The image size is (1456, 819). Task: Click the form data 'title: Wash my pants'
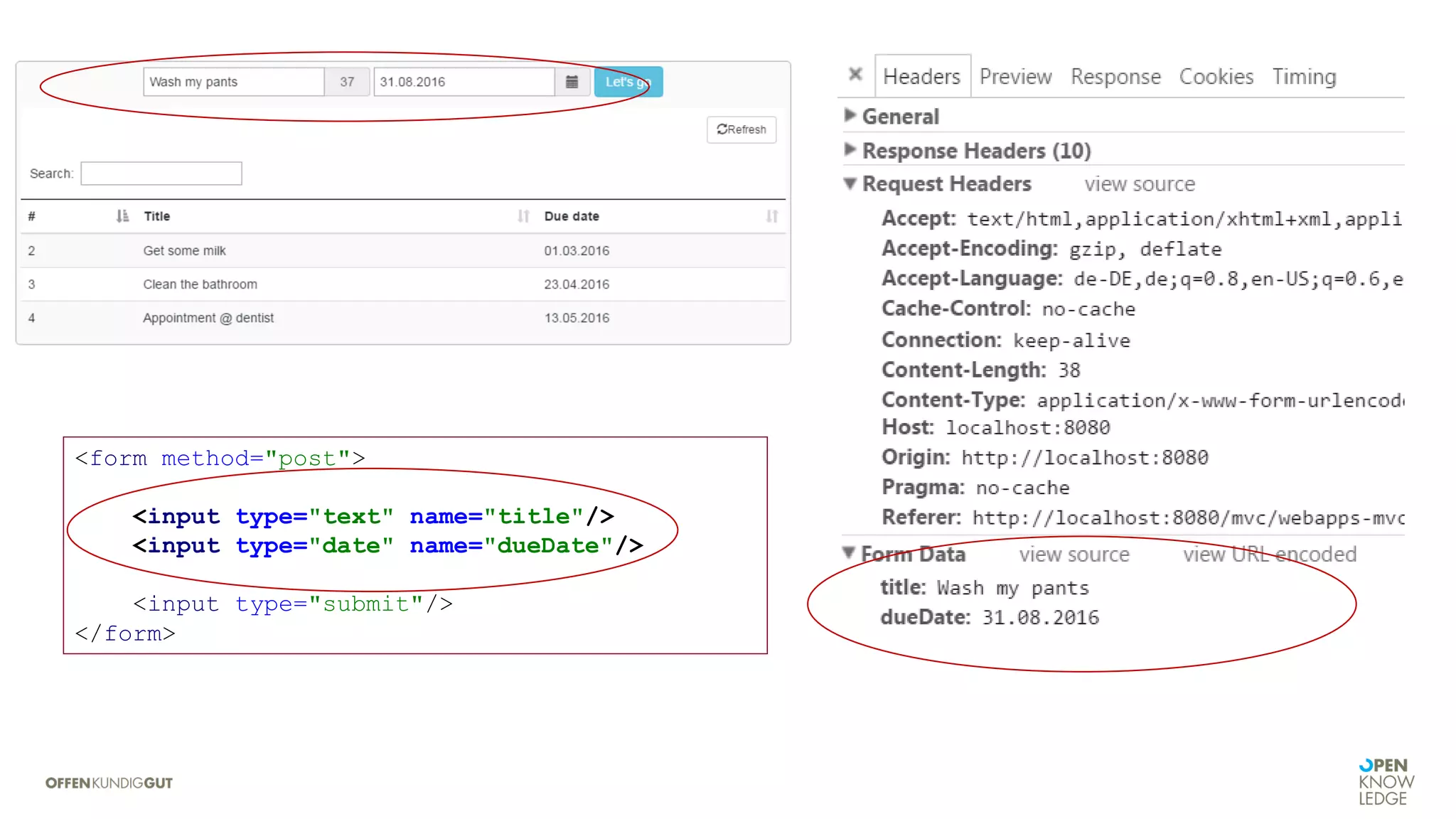pyautogui.click(x=985, y=587)
